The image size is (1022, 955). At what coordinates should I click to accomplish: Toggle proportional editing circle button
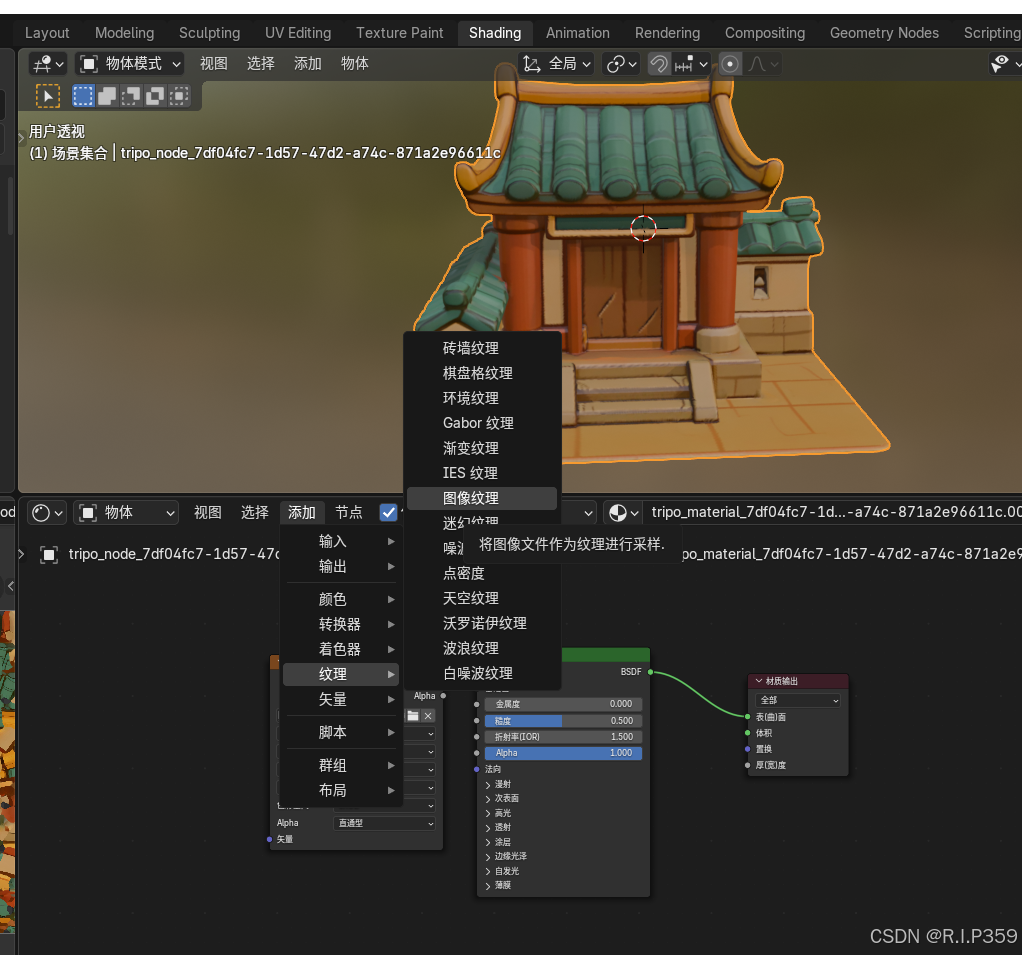click(730, 64)
